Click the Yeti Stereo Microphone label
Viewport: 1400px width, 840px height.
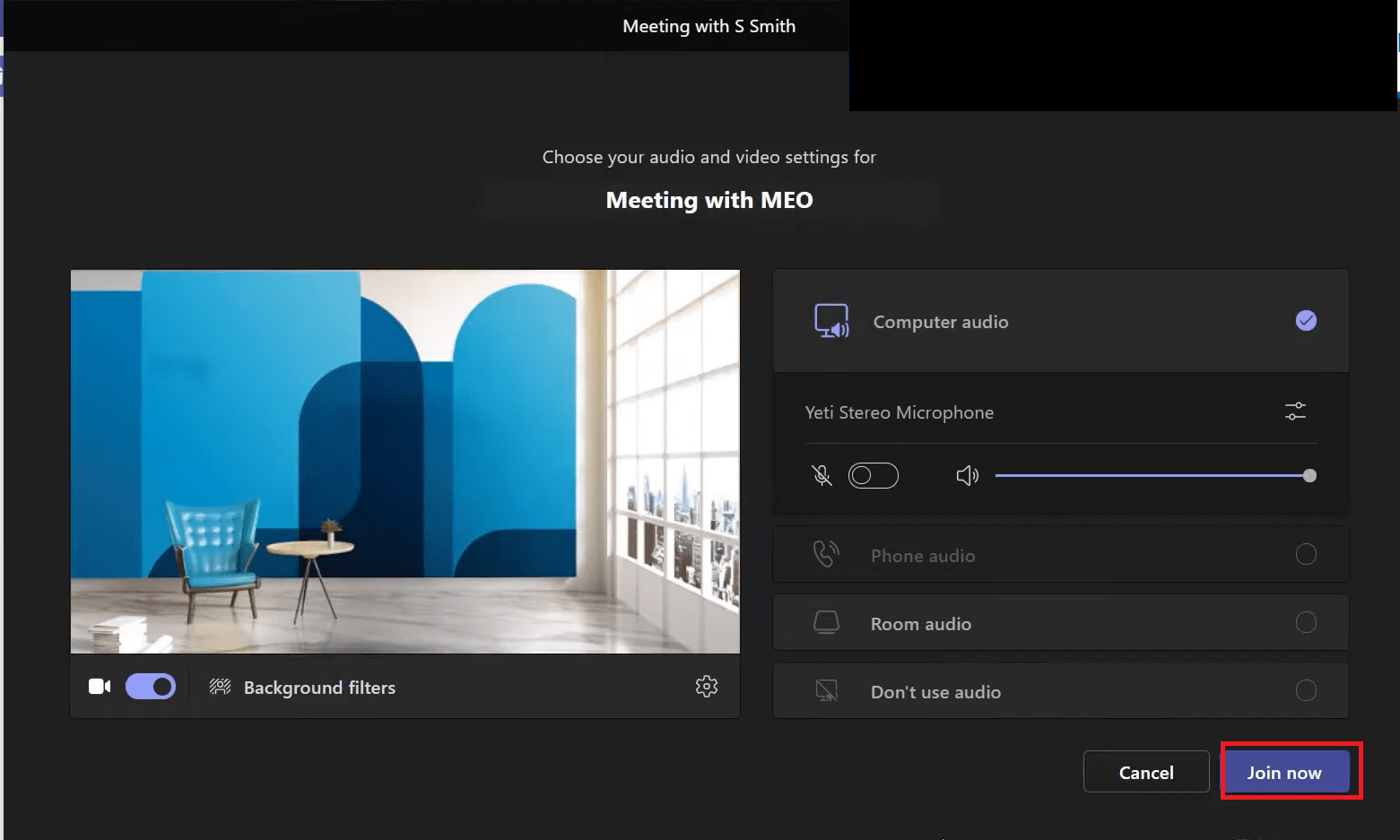point(900,412)
